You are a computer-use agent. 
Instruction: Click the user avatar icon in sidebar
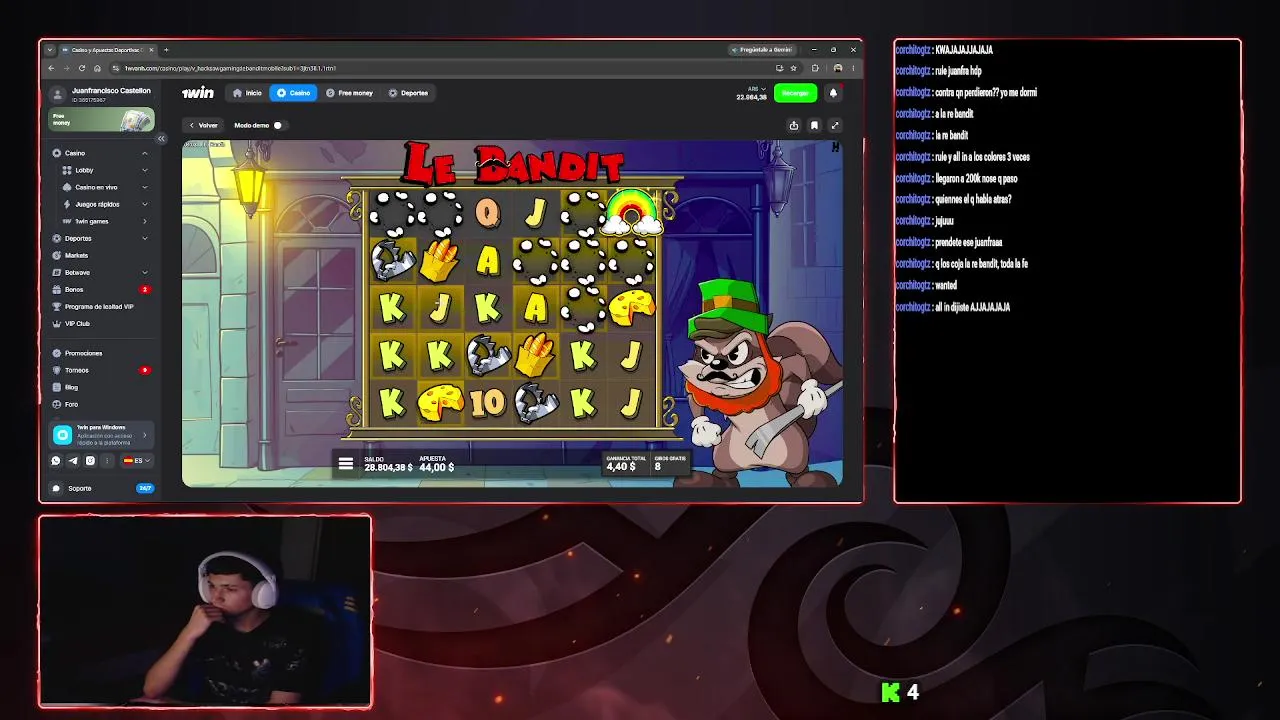pyautogui.click(x=57, y=94)
